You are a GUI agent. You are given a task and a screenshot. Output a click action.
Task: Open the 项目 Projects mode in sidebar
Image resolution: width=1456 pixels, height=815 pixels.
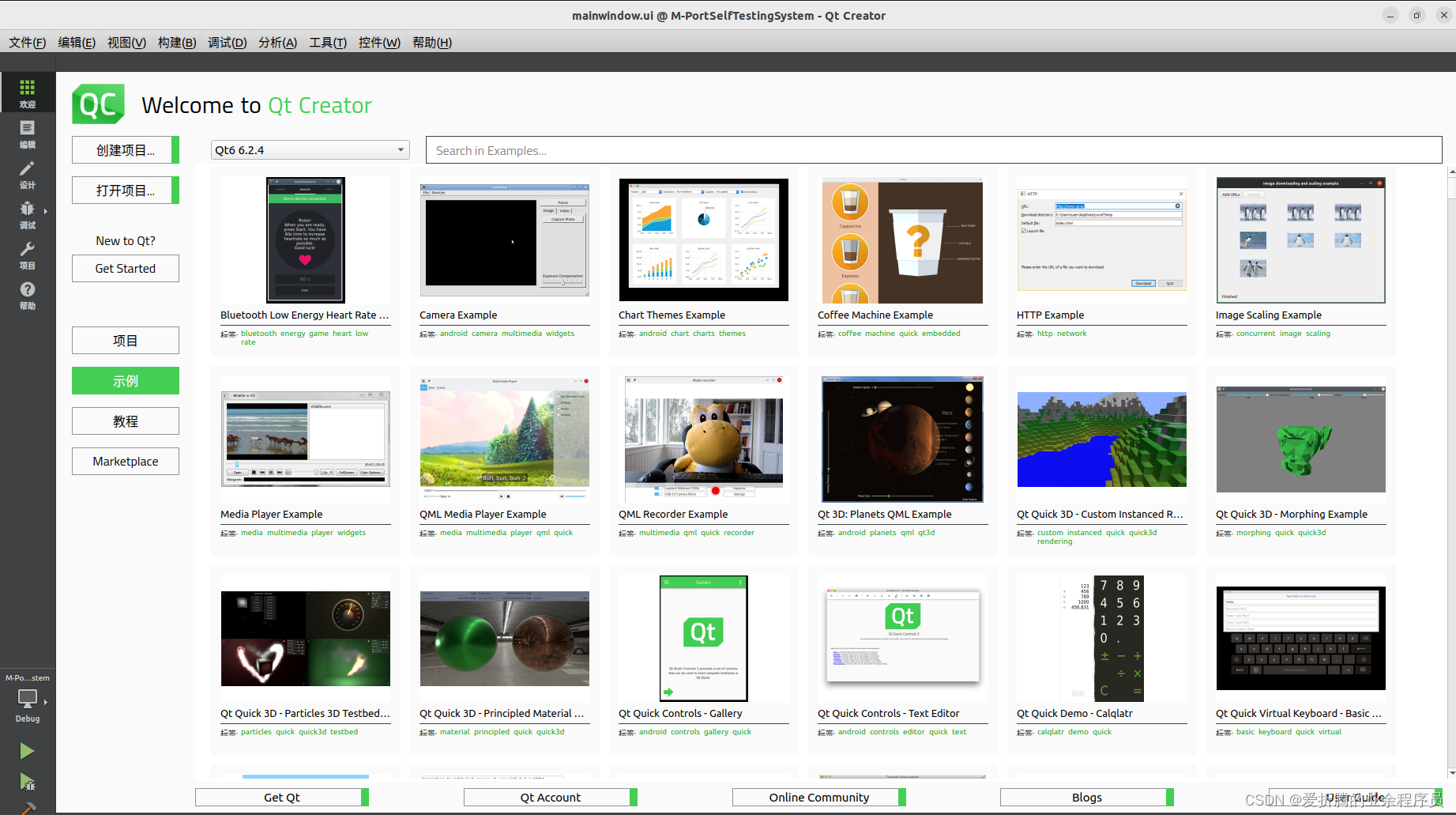tap(28, 255)
